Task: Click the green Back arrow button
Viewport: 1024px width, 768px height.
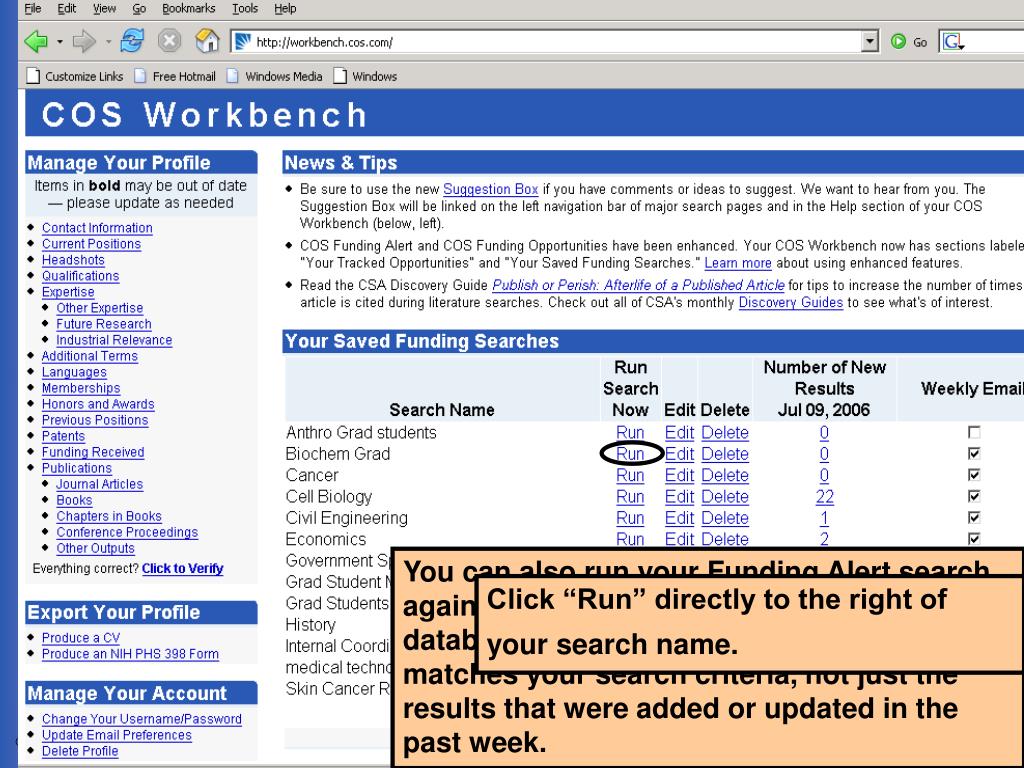Action: [37, 42]
